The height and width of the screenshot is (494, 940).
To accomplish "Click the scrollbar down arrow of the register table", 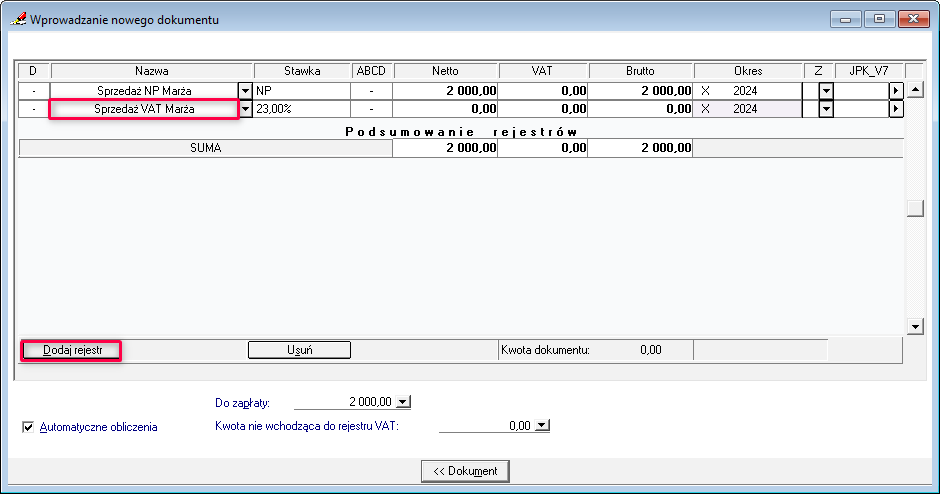I will click(915, 327).
